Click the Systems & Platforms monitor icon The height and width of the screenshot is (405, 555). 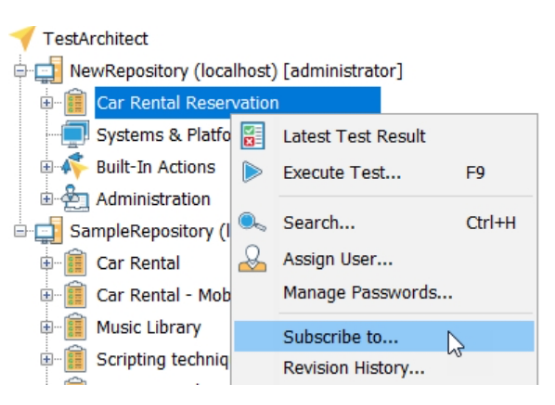click(75, 134)
